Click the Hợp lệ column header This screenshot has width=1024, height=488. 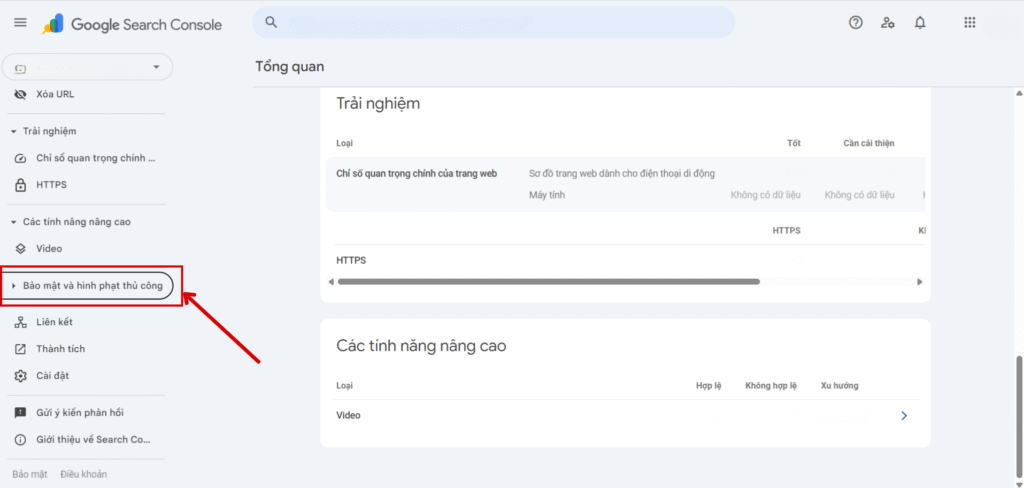(709, 386)
